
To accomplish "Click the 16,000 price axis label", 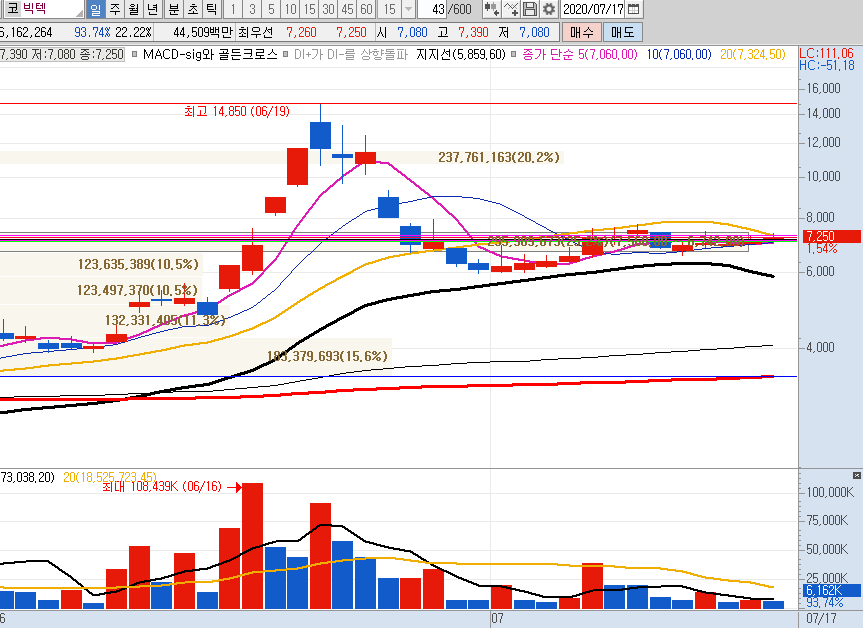I will (x=823, y=89).
